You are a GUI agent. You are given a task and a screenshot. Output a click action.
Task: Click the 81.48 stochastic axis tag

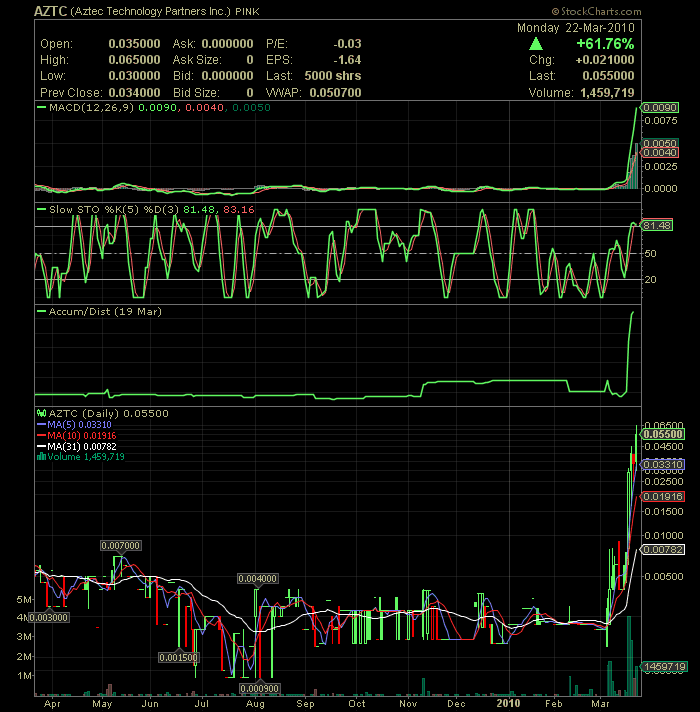[656, 225]
